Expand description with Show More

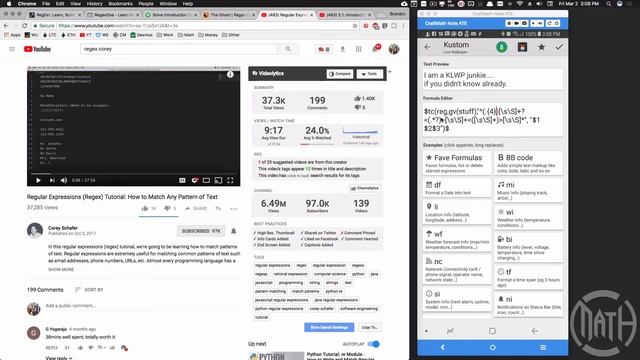[61, 269]
